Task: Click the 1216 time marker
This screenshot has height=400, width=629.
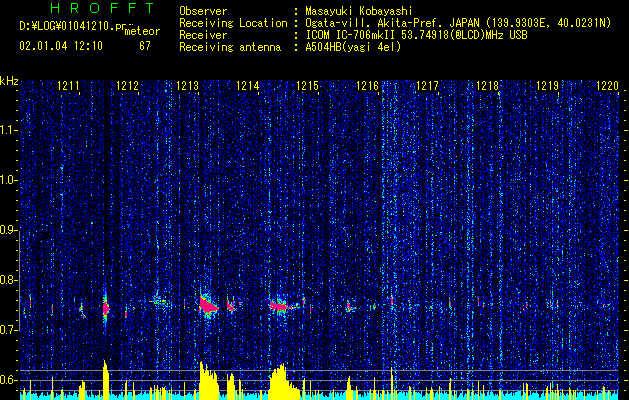Action: (x=367, y=85)
